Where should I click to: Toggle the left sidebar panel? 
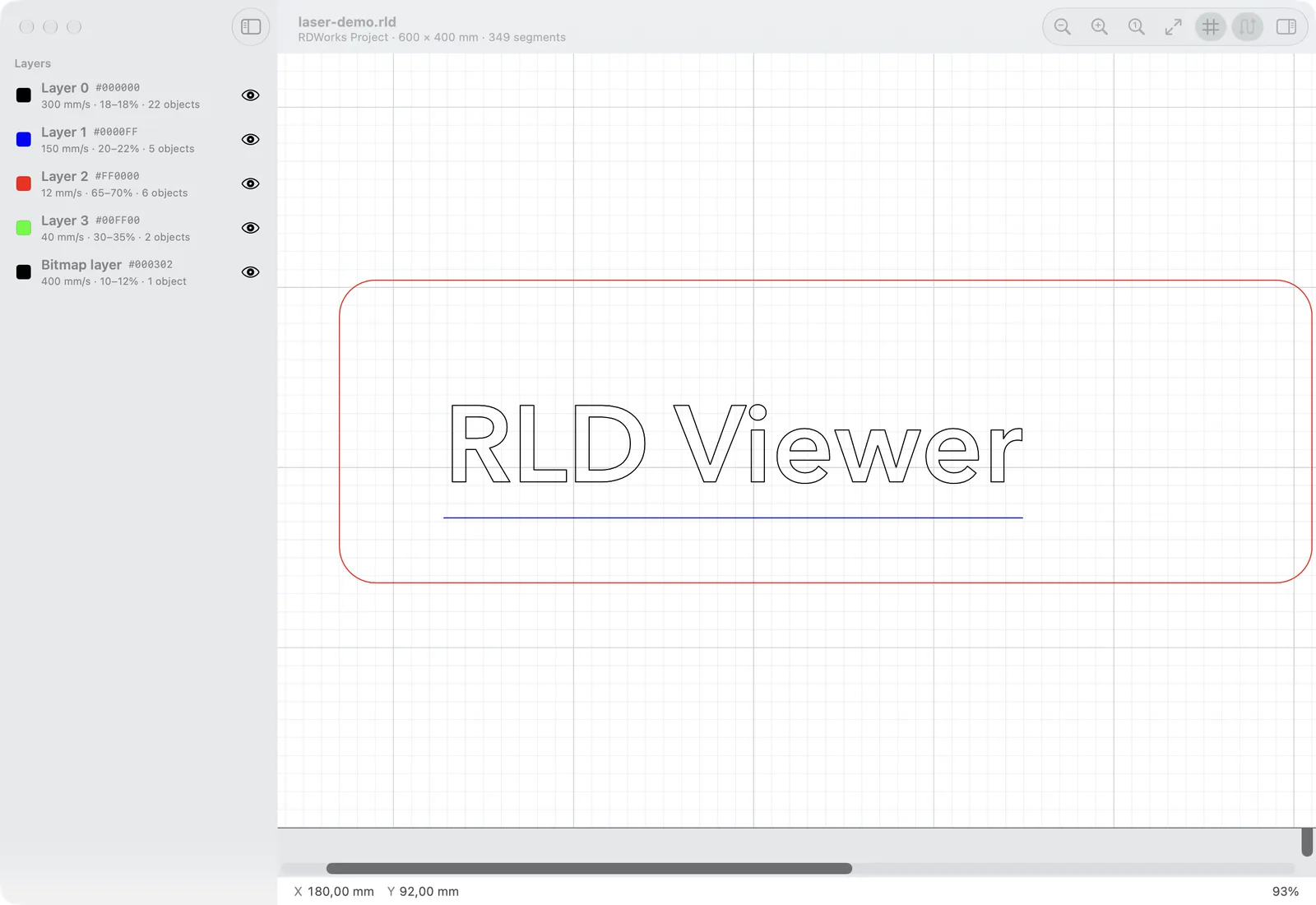click(251, 27)
